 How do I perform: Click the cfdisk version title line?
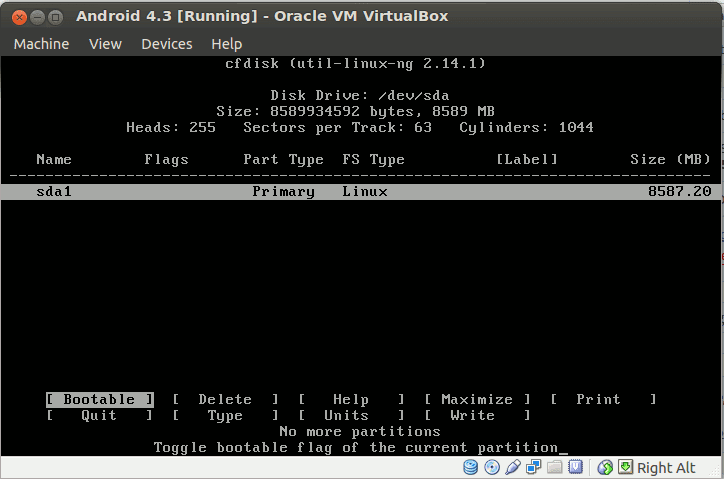(x=355, y=63)
